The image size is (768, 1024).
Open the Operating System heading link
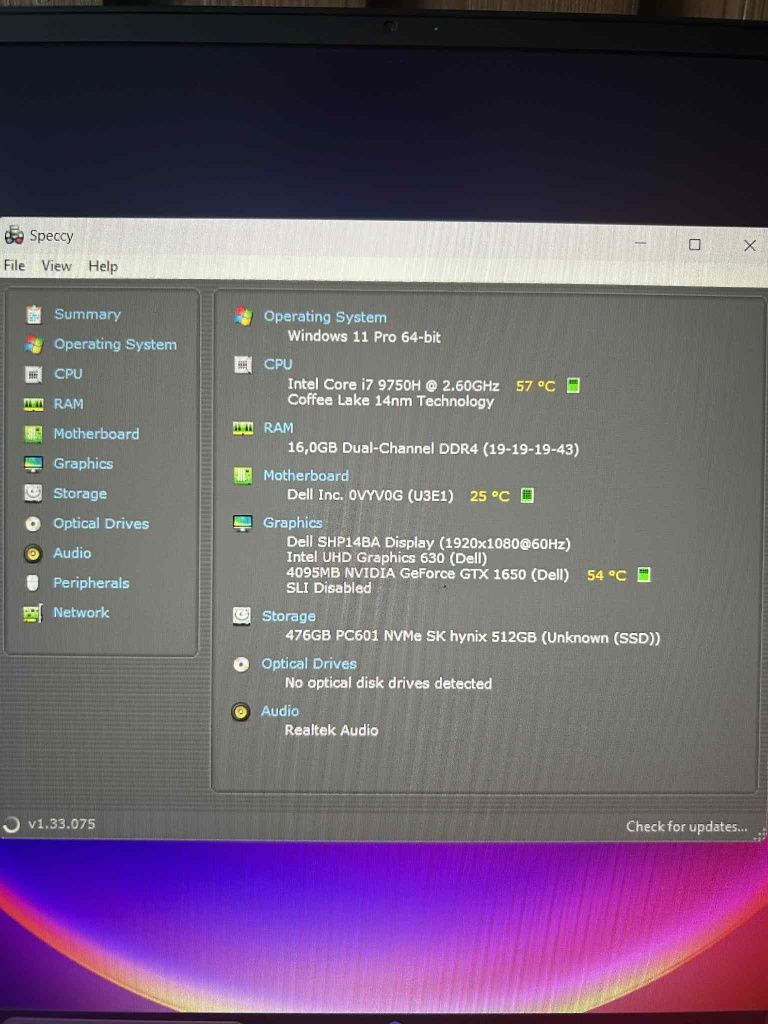pos(325,317)
